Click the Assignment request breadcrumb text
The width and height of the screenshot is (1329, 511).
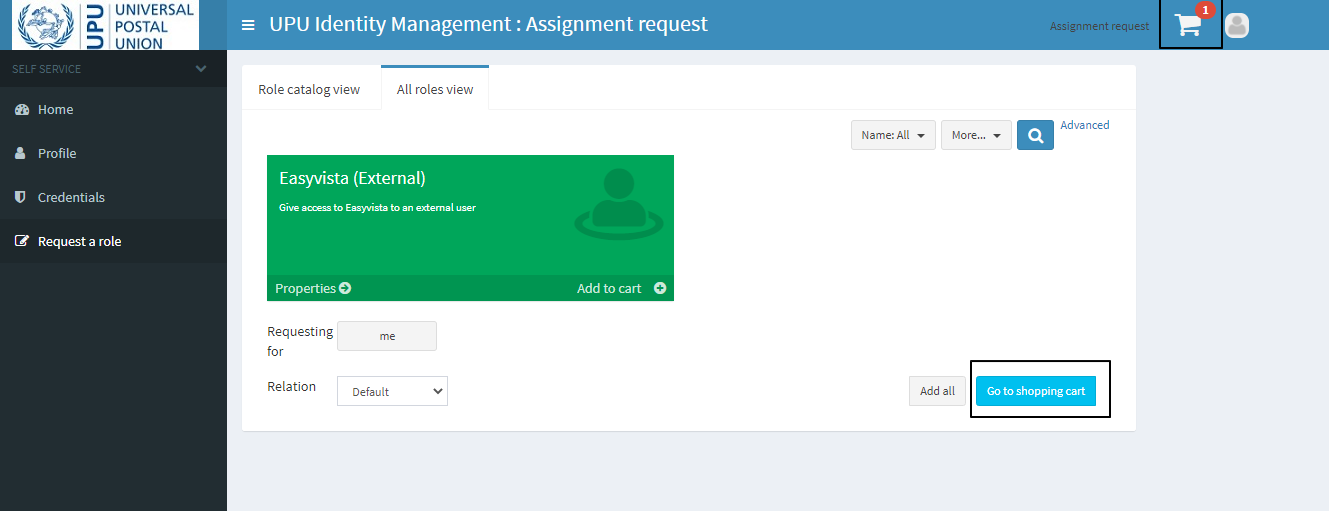coord(1099,26)
